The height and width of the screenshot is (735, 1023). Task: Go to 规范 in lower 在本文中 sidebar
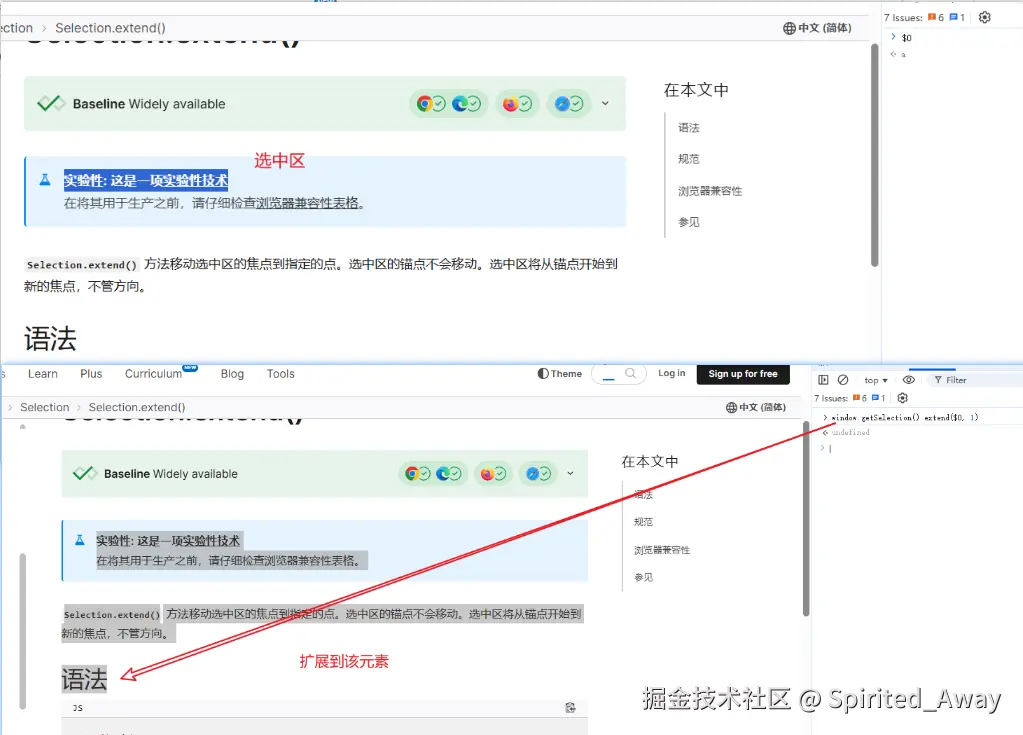click(x=643, y=522)
